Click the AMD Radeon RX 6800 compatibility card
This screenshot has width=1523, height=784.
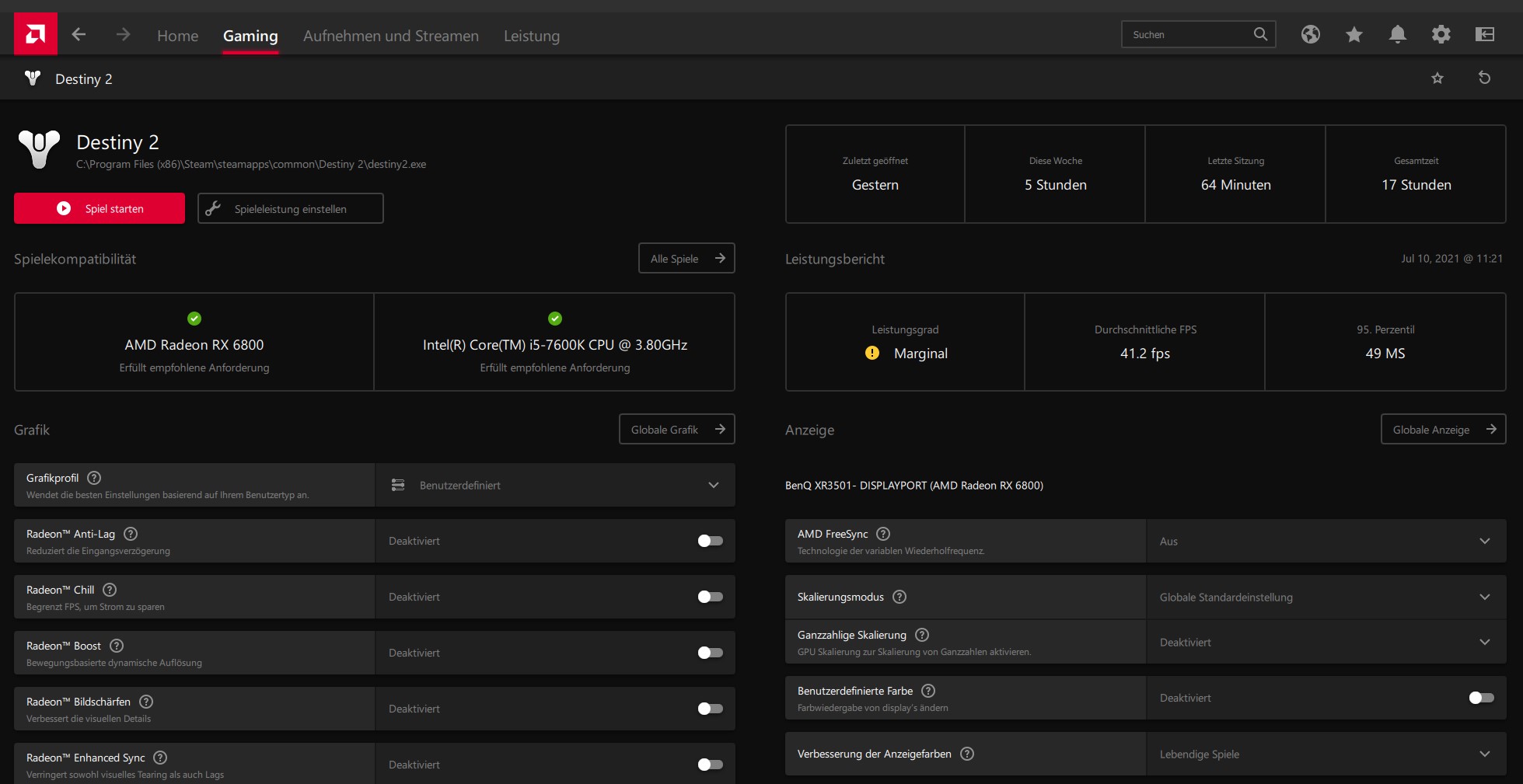(194, 342)
